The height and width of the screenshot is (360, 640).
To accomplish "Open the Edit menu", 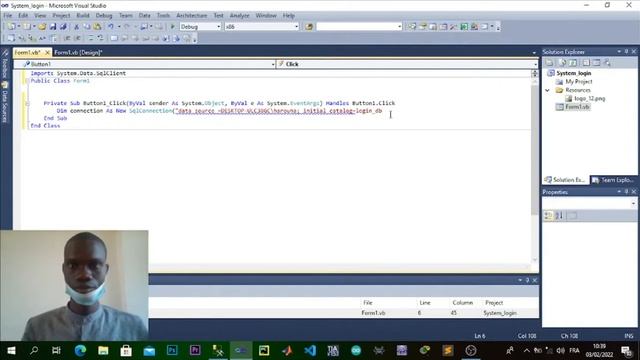I will pyautogui.click(x=23, y=16).
